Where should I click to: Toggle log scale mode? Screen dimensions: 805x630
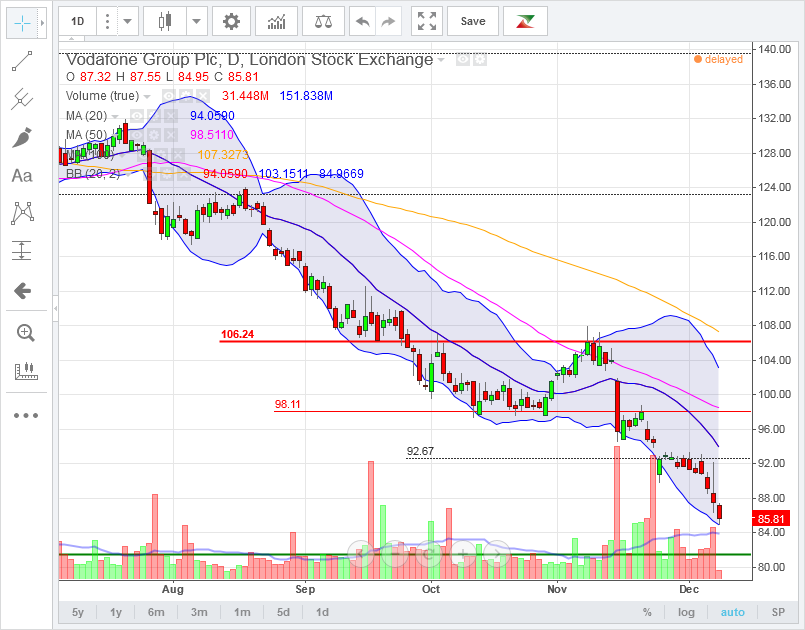click(x=686, y=612)
